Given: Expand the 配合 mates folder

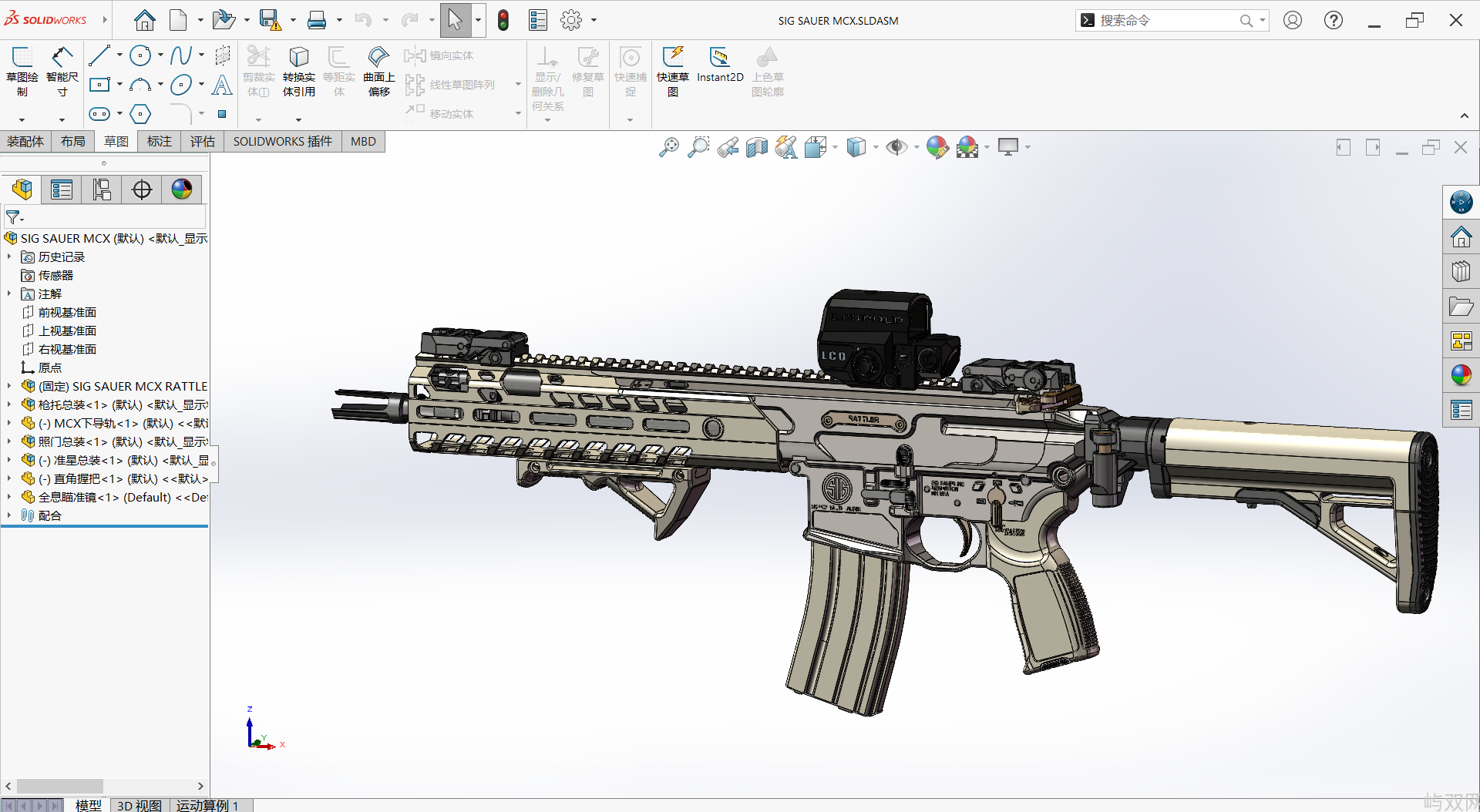Looking at the screenshot, I should point(9,515).
